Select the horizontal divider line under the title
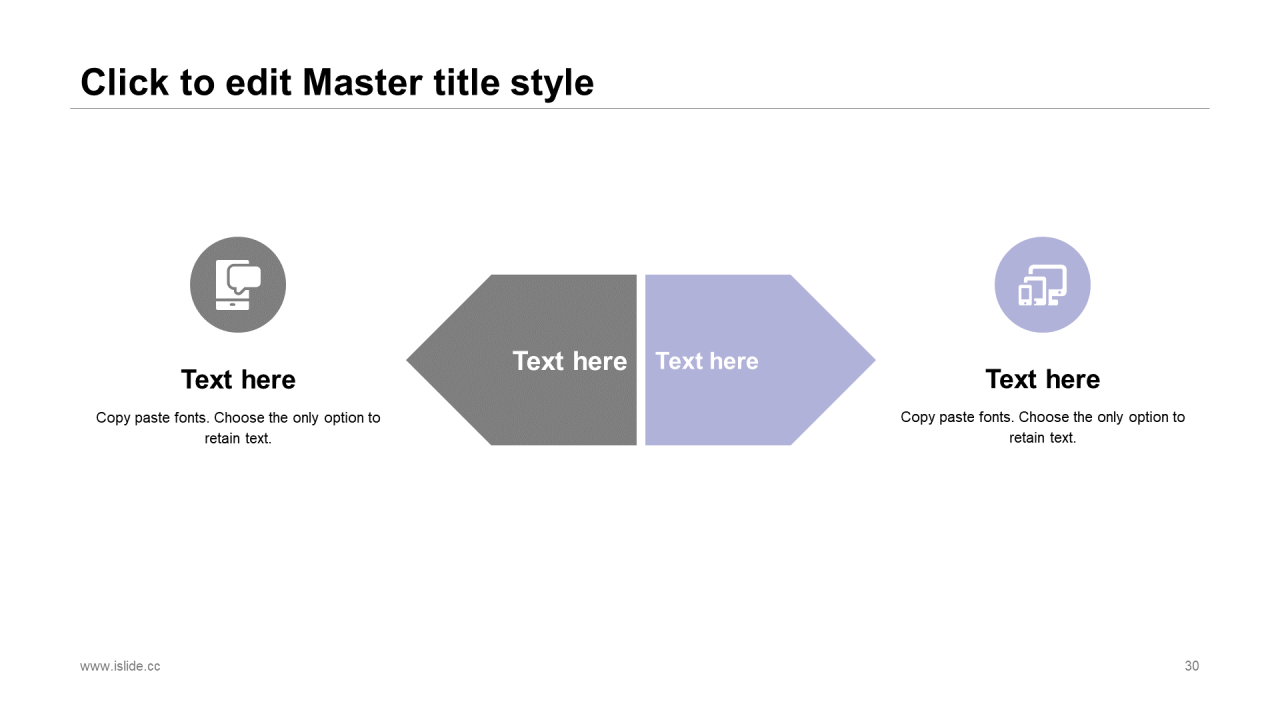 click(640, 108)
